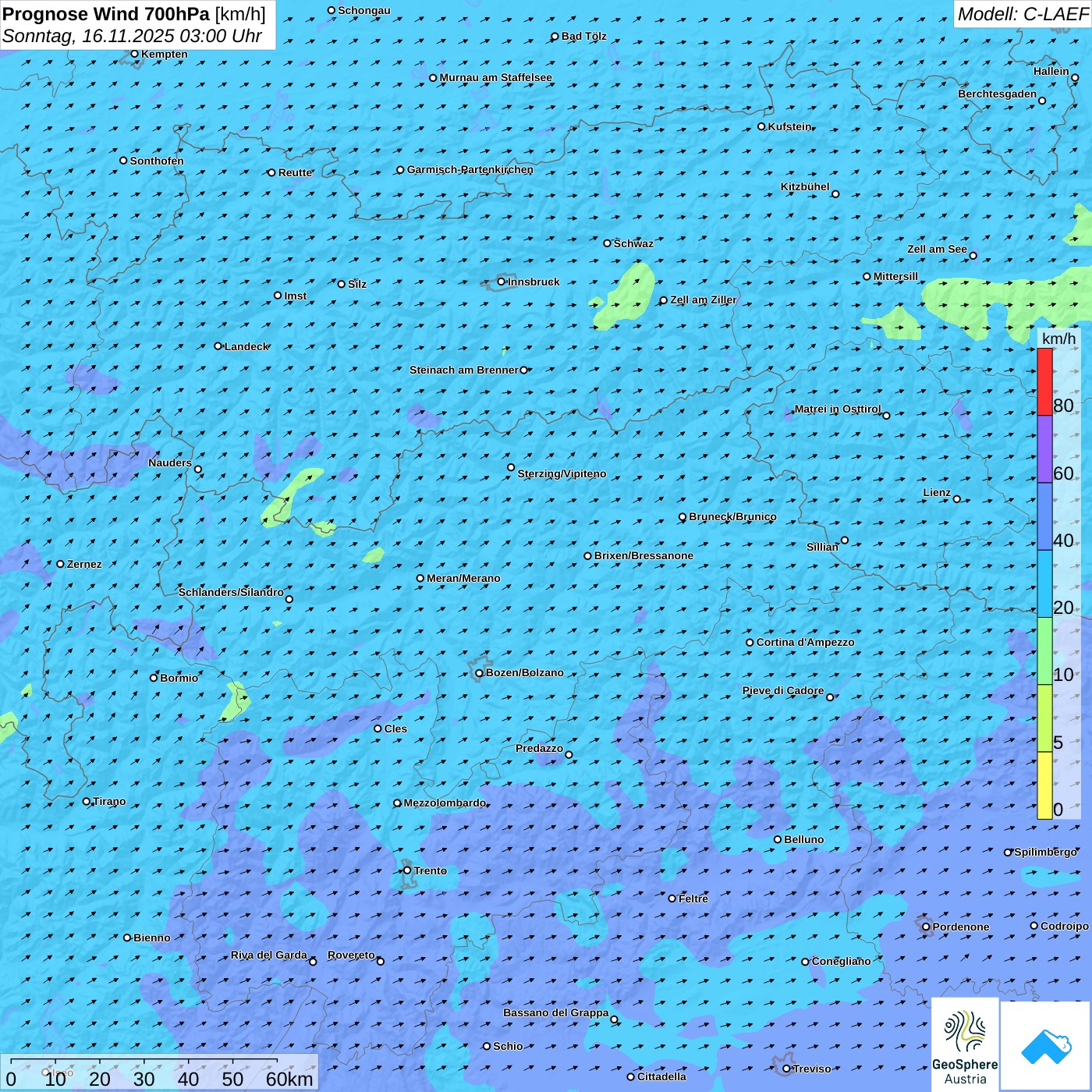
Task: Click the 'Pieve di Cadore' label
Action: 783,690
